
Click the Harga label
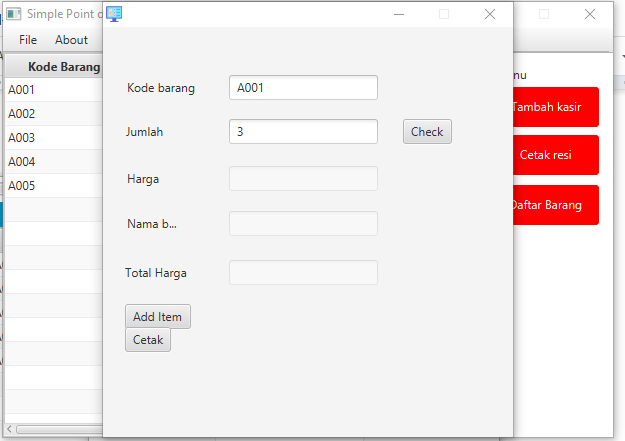pyautogui.click(x=143, y=179)
